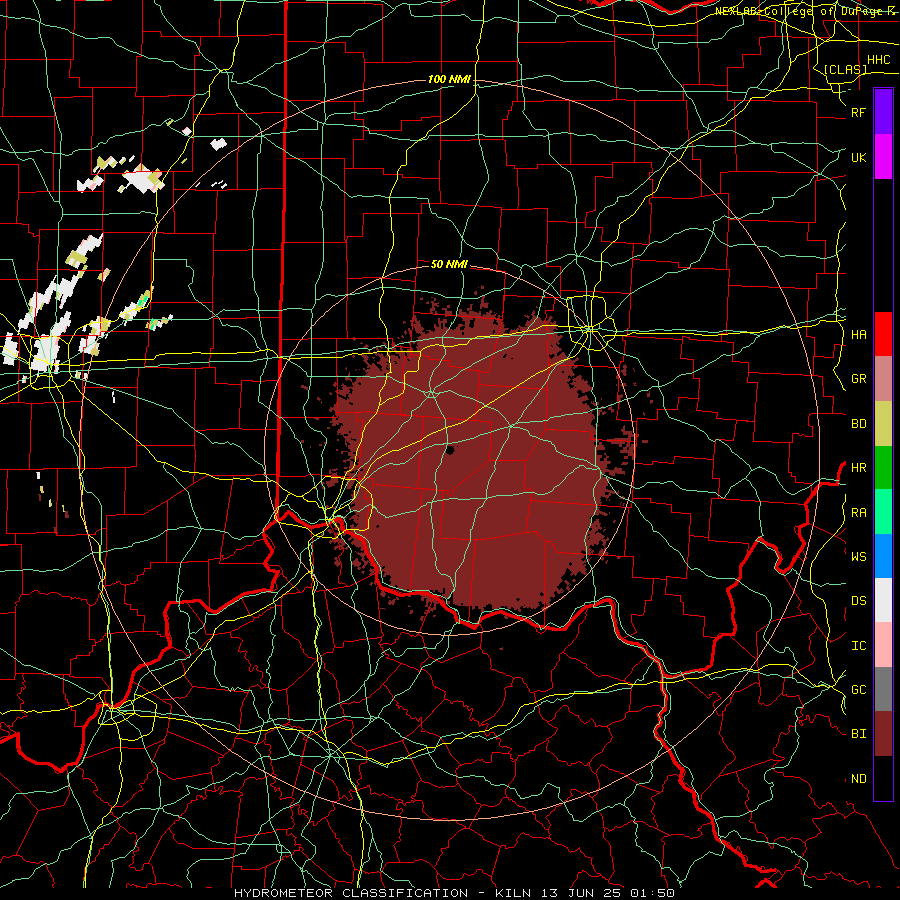Viewport: 900px width, 900px height.
Task: Click the brown BI legend swatch
Action: click(x=883, y=734)
